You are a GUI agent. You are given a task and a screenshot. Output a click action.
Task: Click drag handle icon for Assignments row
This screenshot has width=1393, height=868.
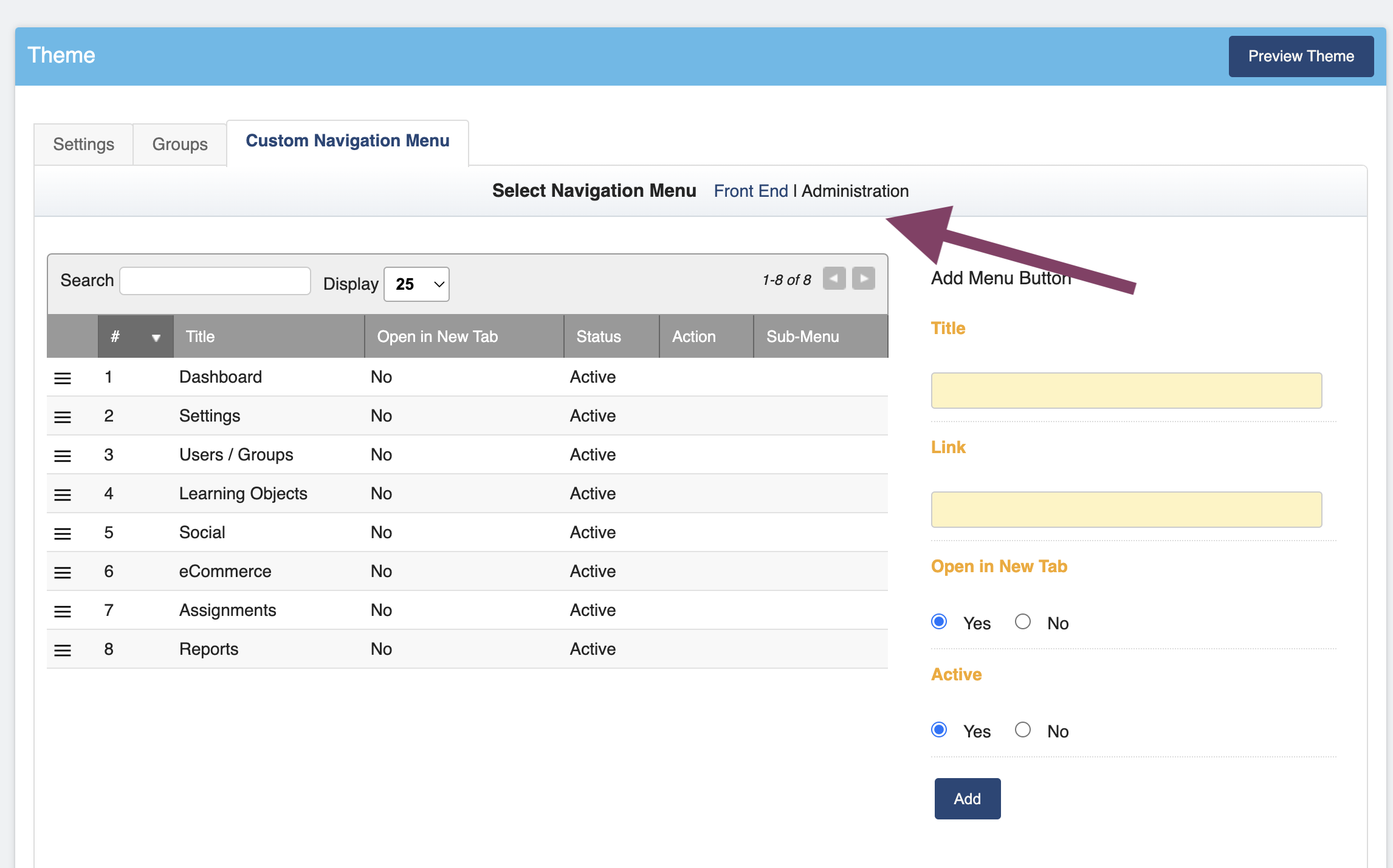click(x=63, y=611)
